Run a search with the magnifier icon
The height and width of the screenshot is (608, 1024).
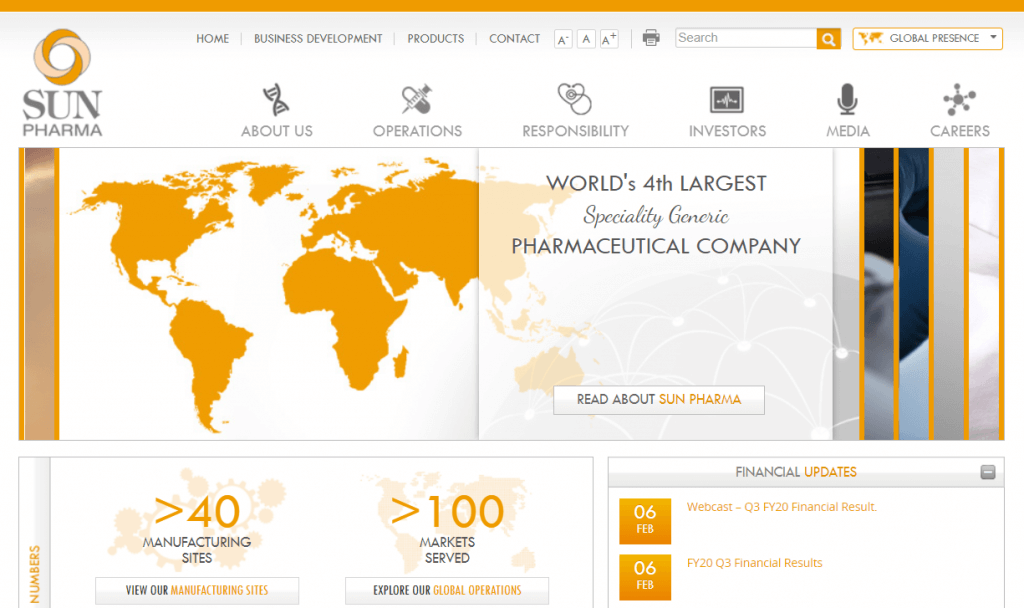828,38
